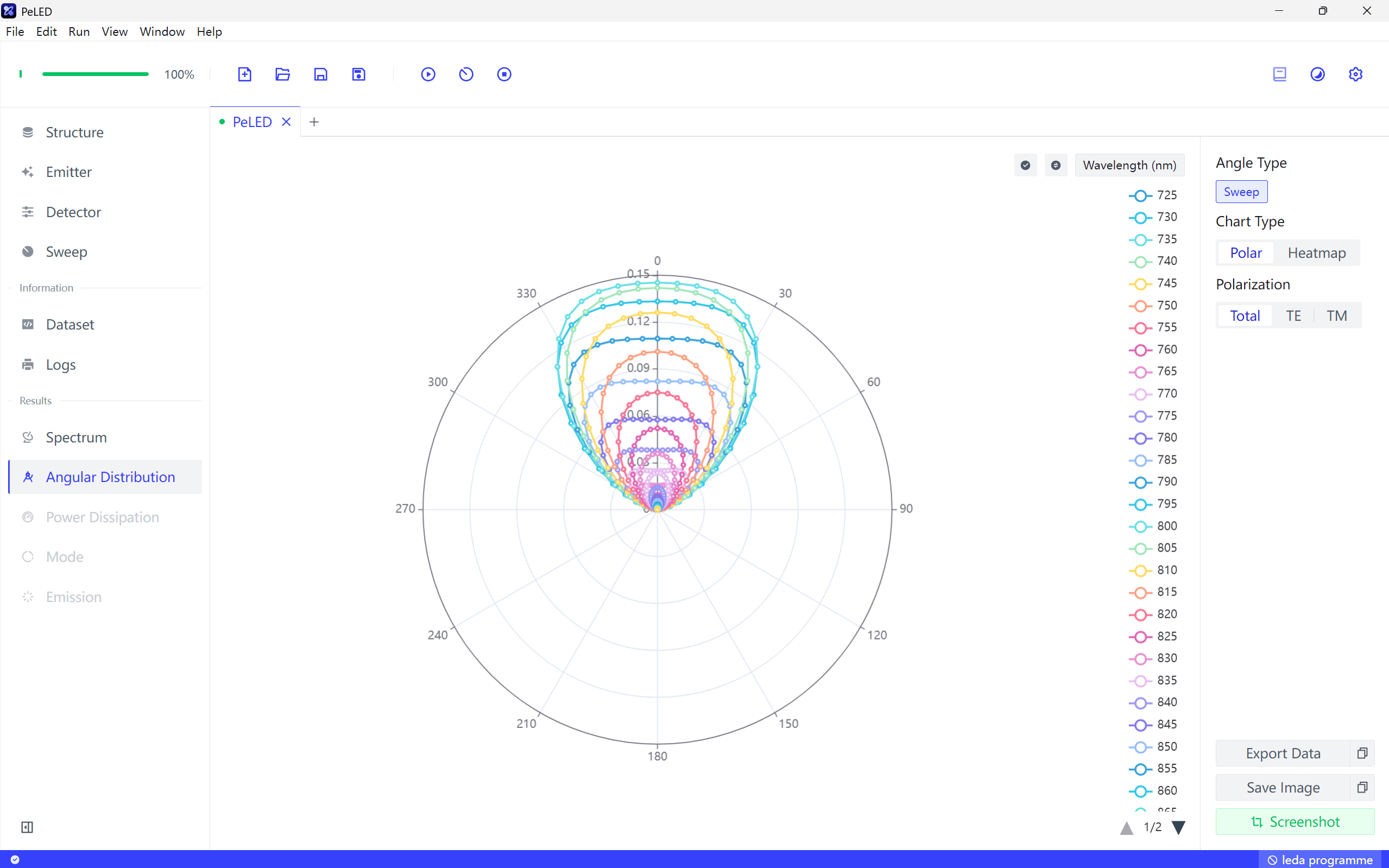Open the Wavelength (nm) selector

pos(1129,166)
